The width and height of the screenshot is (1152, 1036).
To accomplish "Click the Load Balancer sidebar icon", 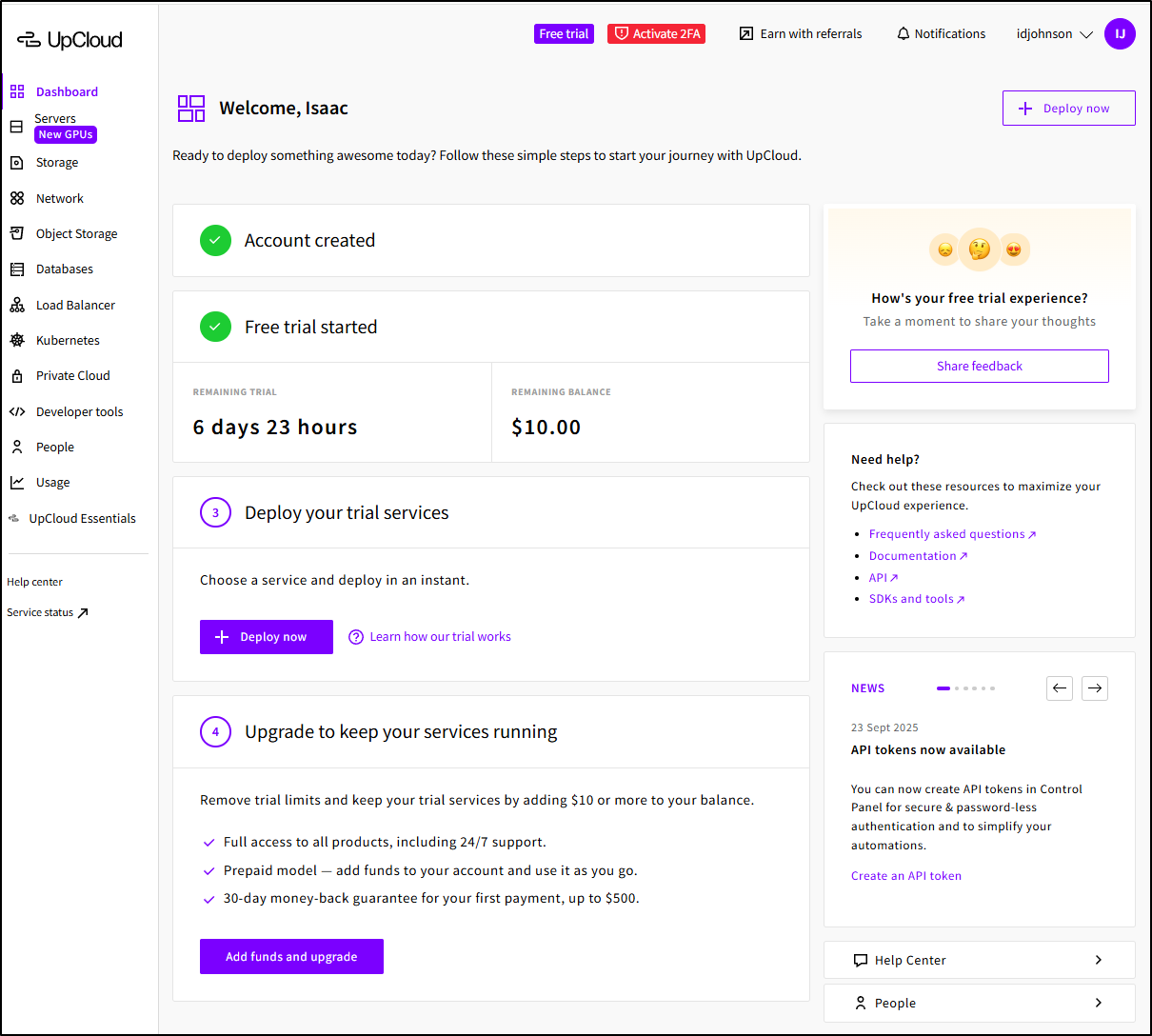I will tap(17, 305).
